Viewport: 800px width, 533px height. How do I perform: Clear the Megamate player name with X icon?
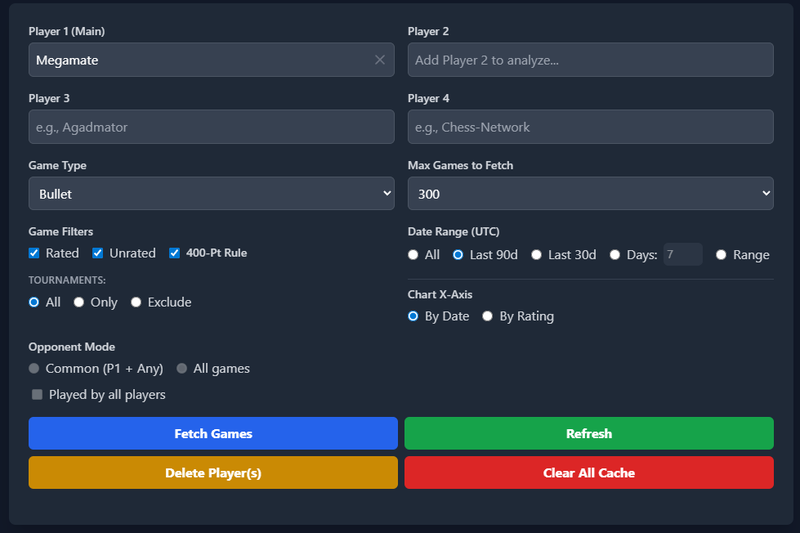click(x=380, y=60)
